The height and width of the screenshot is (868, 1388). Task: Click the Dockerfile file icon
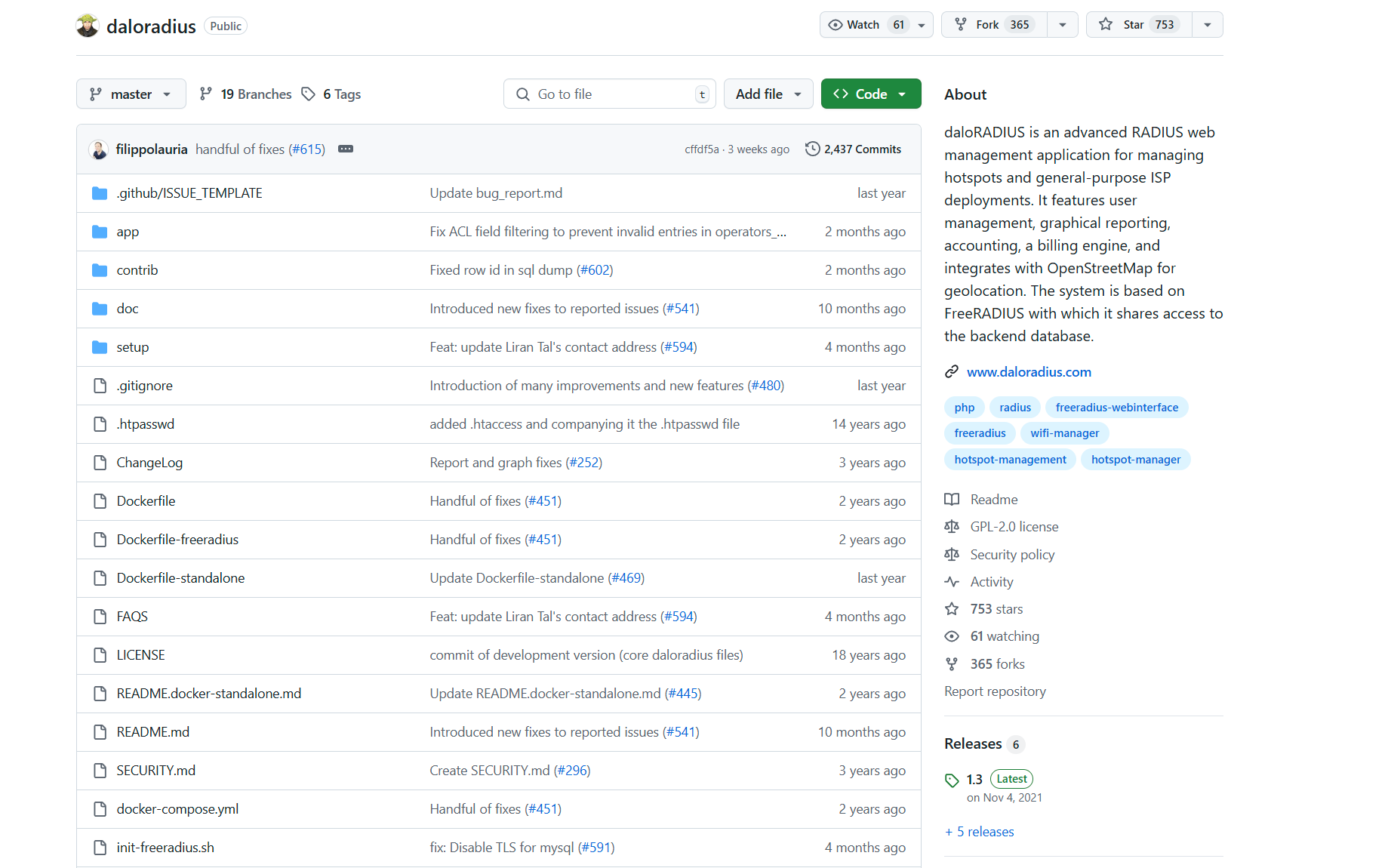100,501
